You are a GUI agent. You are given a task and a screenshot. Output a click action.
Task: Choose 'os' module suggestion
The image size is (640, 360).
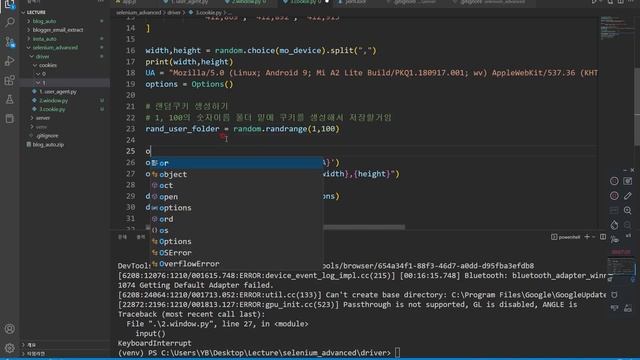pos(237,230)
